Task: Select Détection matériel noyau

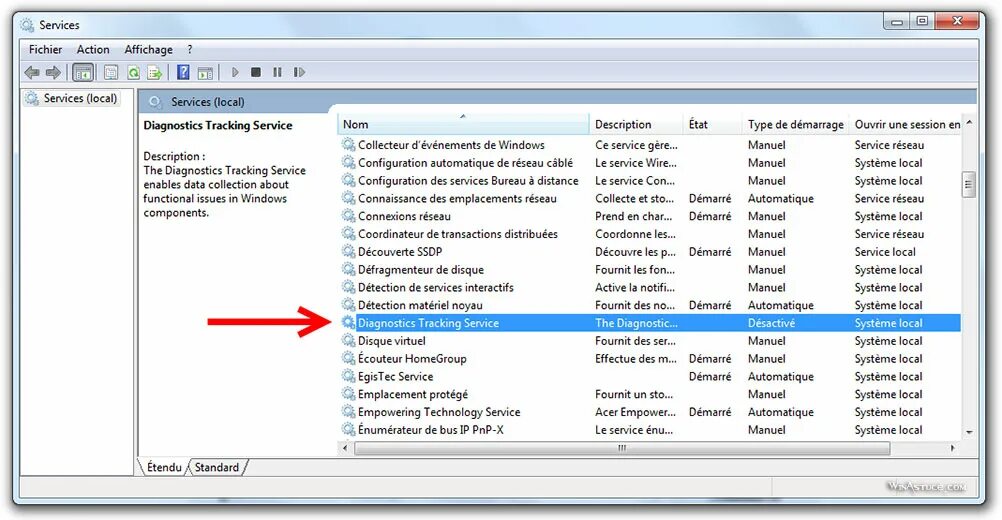Action: (x=420, y=305)
